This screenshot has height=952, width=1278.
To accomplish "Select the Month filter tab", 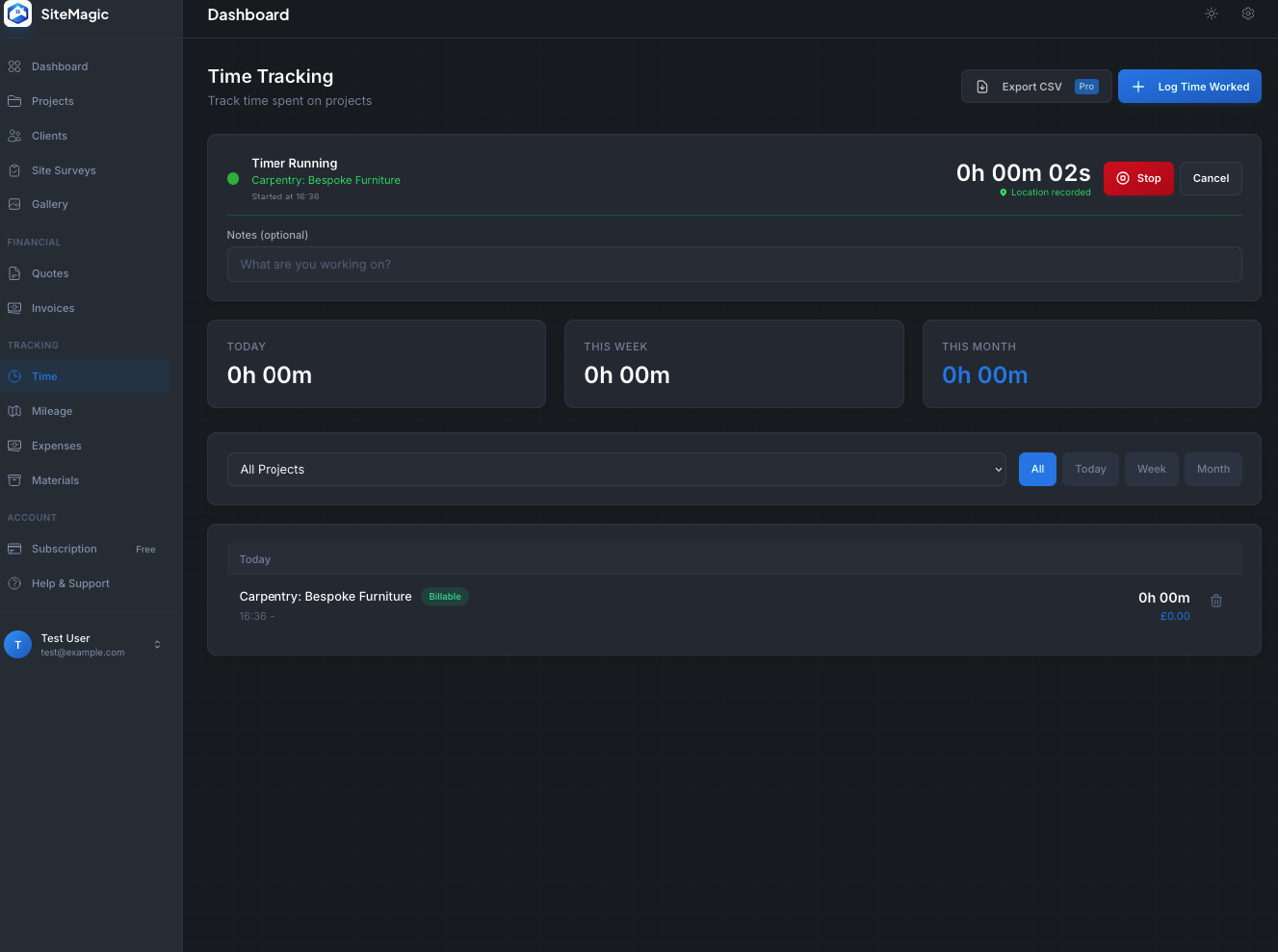I will [x=1213, y=469].
